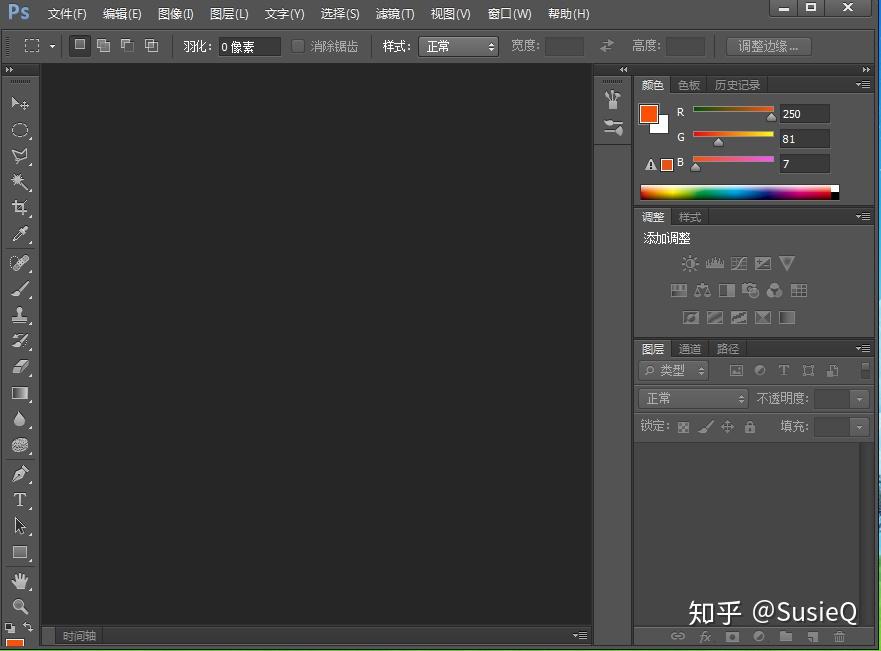Click Photo Filter adjustment icon

pyautogui.click(x=750, y=290)
